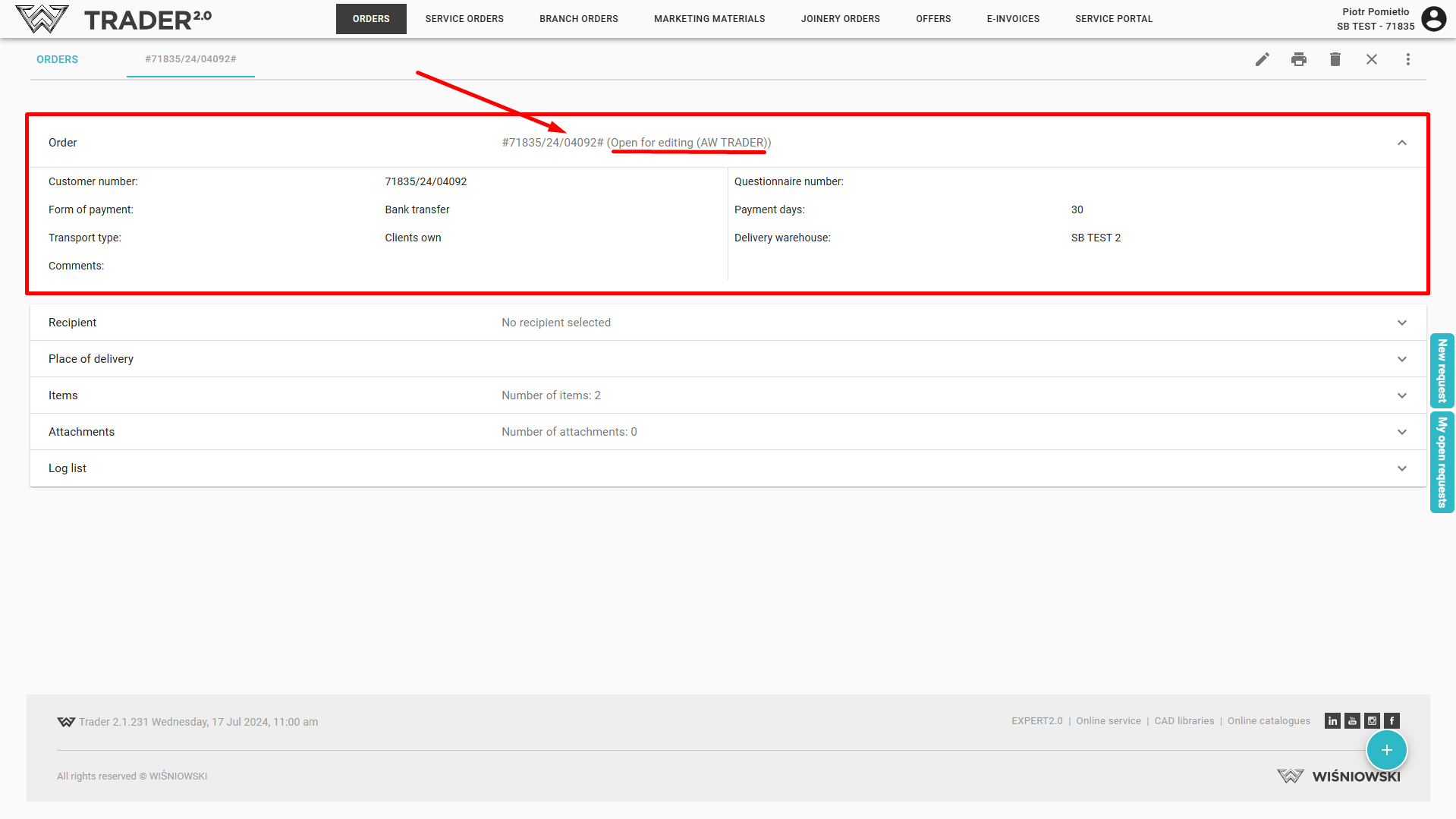
Task: Expand the Recipient section
Action: pyautogui.click(x=1401, y=323)
